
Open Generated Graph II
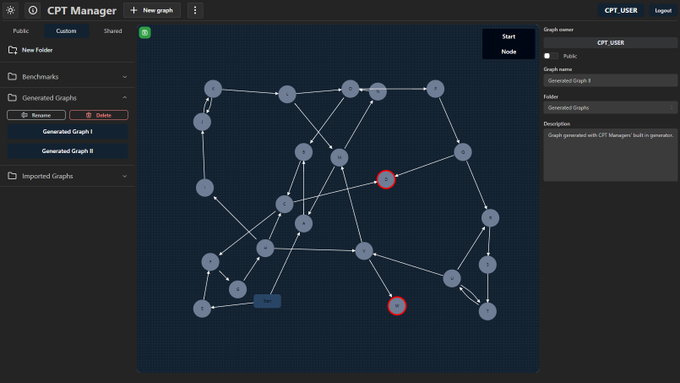67,151
